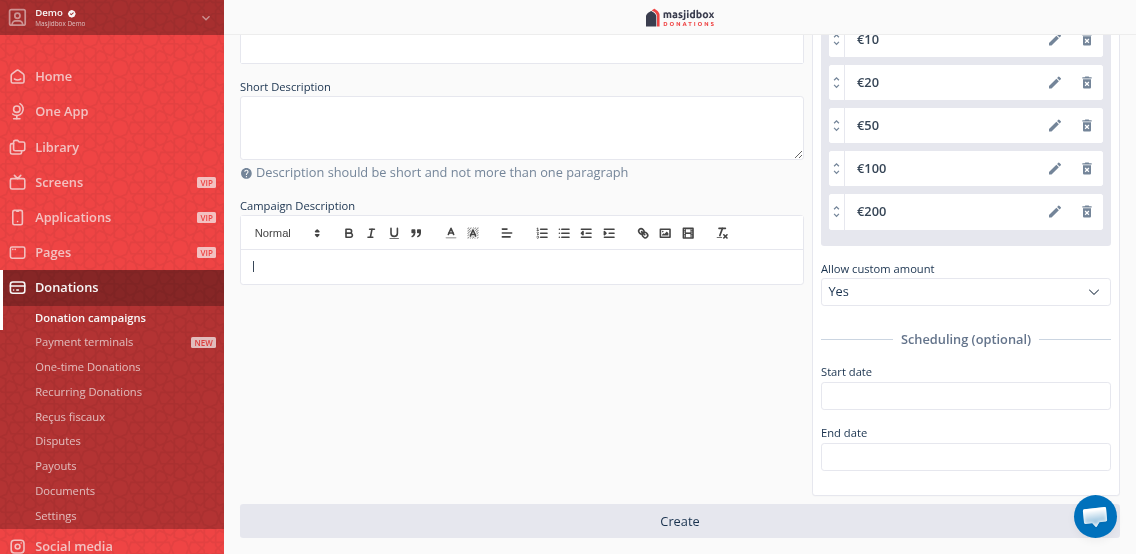Screen dimensions: 1136x554
Task: Toggle bold formatting in campaign editor
Action: pyautogui.click(x=348, y=233)
